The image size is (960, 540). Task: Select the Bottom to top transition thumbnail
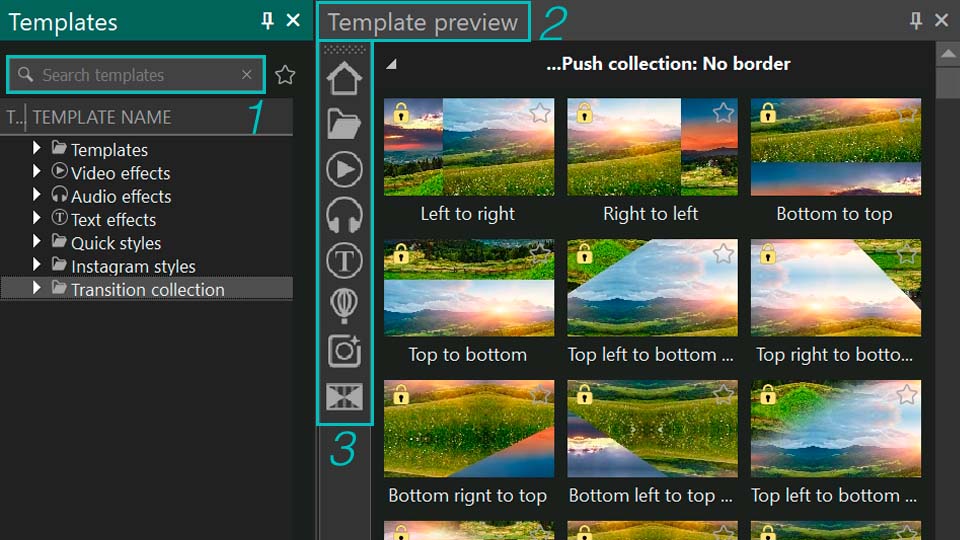click(836, 147)
